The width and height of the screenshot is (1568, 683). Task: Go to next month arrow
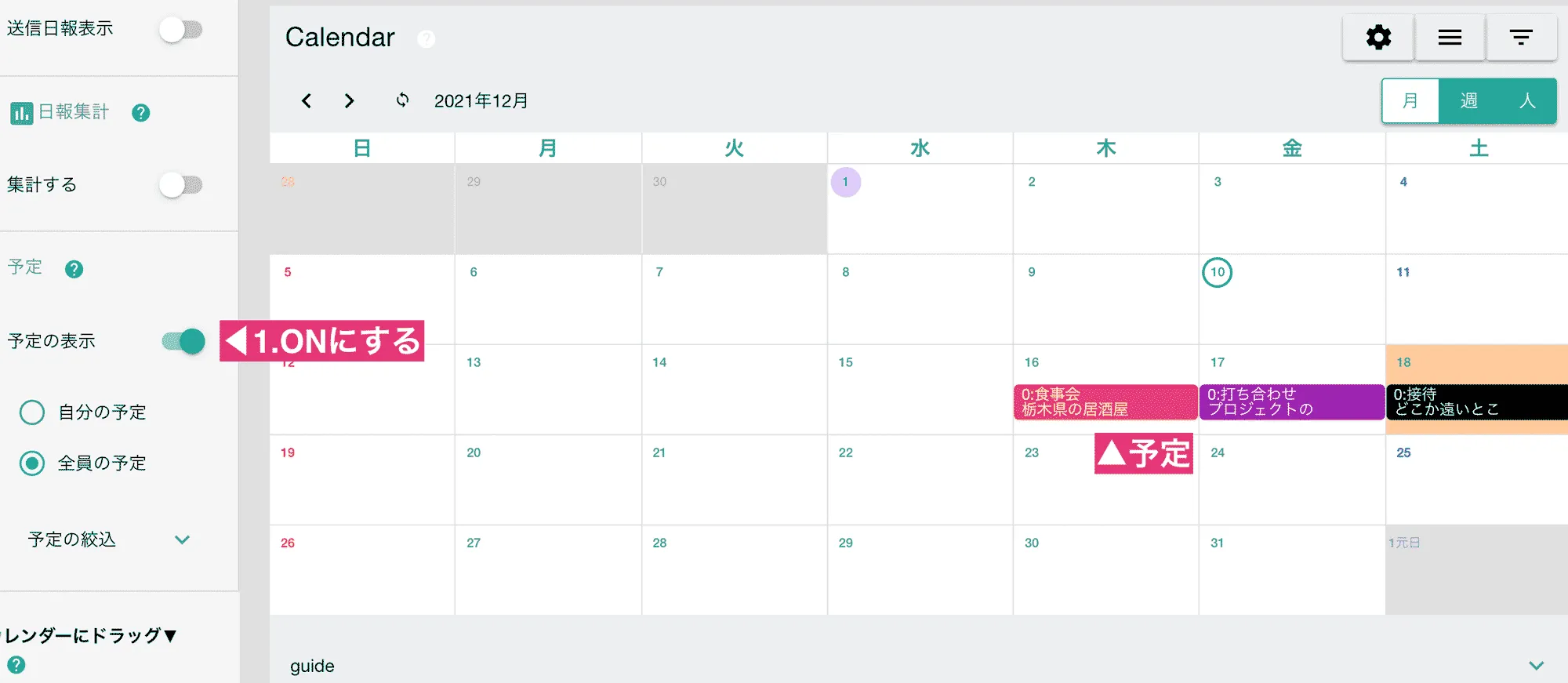tap(350, 101)
